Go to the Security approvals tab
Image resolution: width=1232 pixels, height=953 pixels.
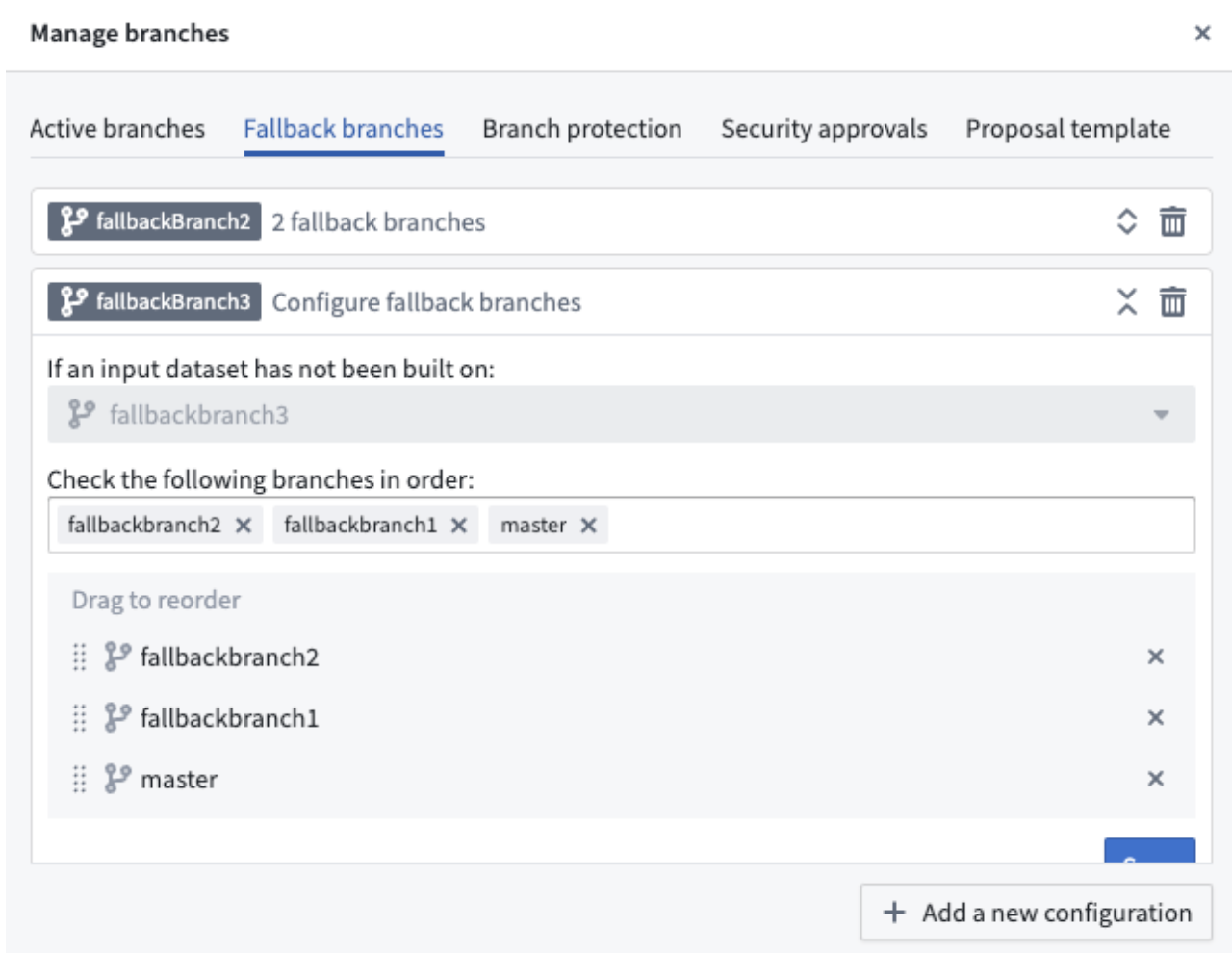point(824,129)
